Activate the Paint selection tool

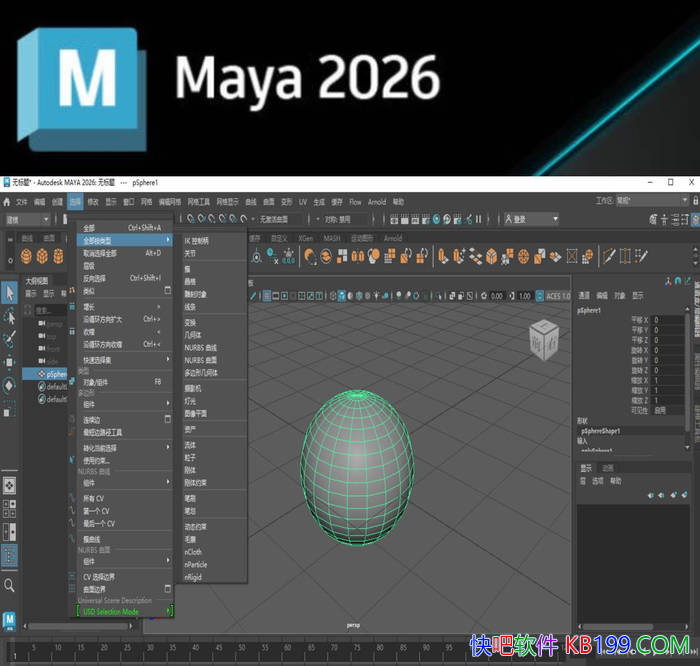[10, 339]
